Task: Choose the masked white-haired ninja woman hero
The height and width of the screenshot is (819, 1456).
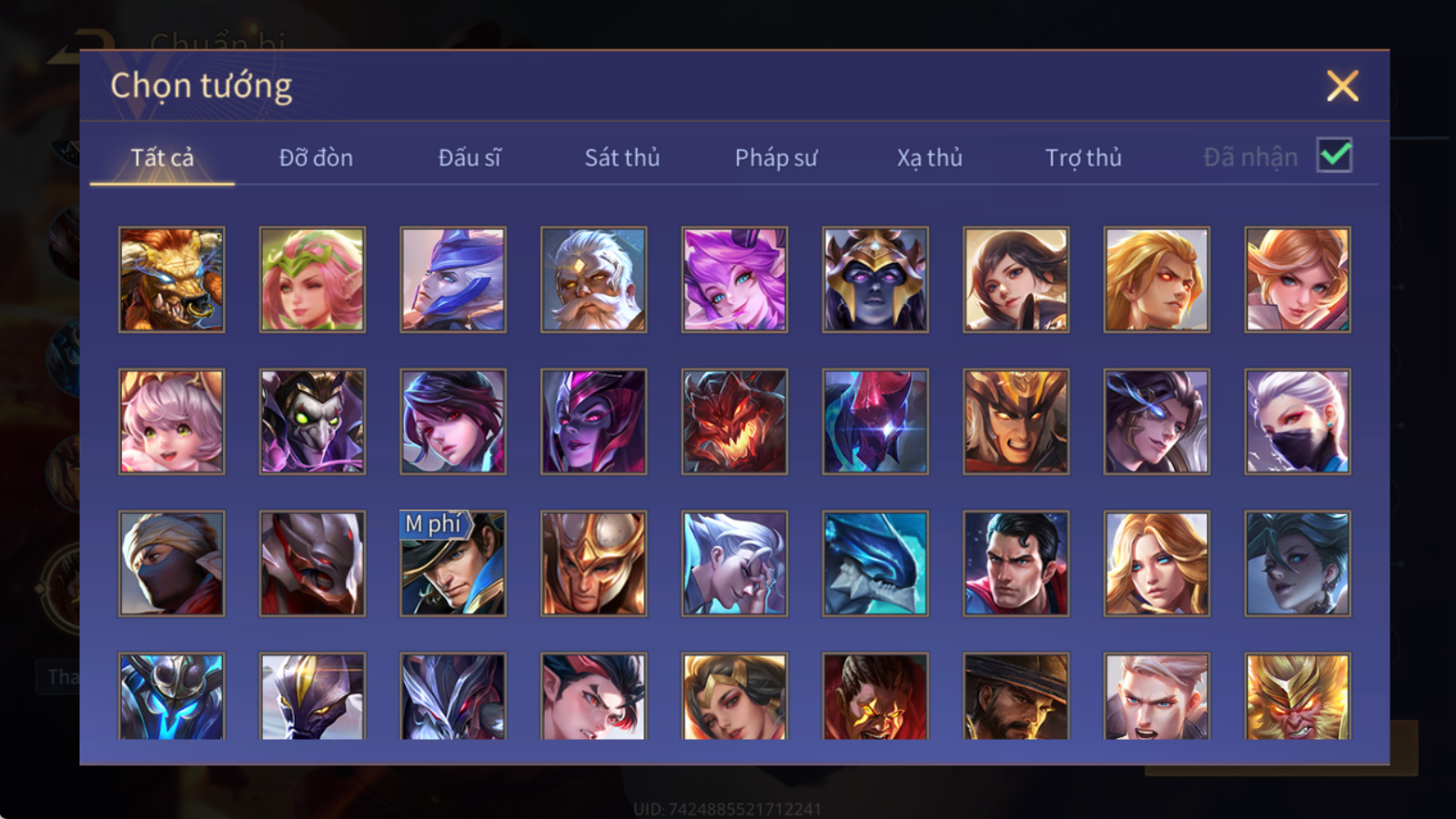Action: coord(1298,421)
